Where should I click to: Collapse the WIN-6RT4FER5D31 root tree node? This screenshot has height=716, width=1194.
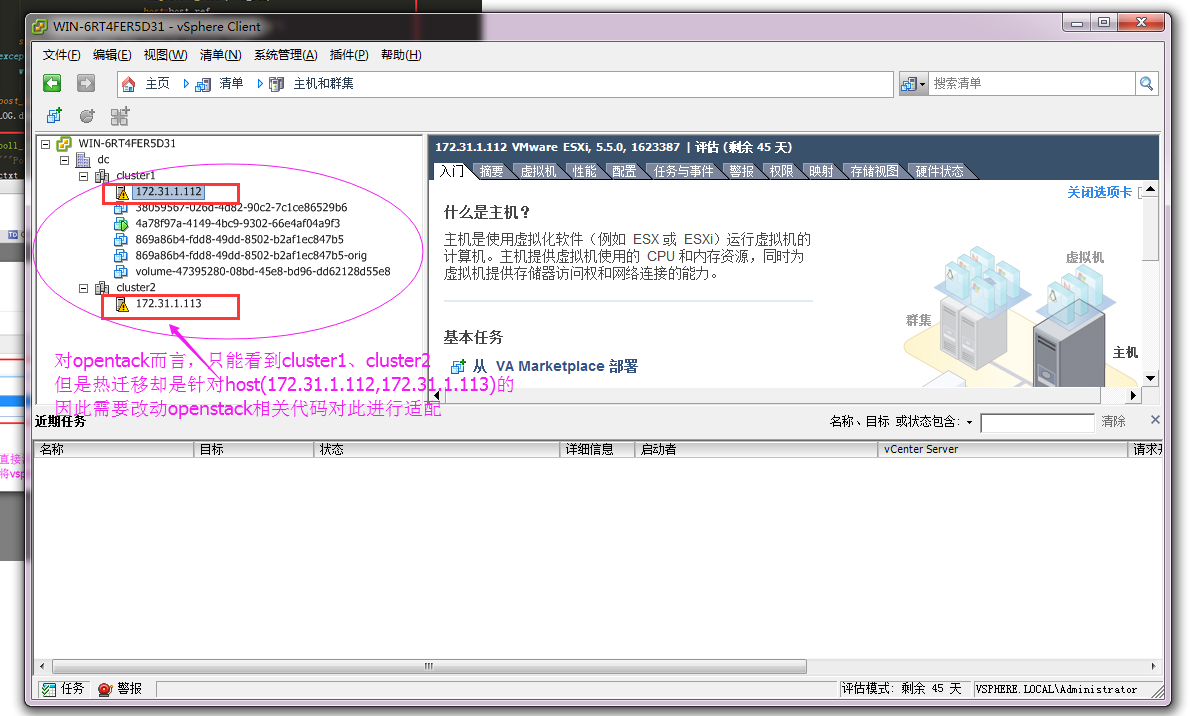[x=46, y=143]
